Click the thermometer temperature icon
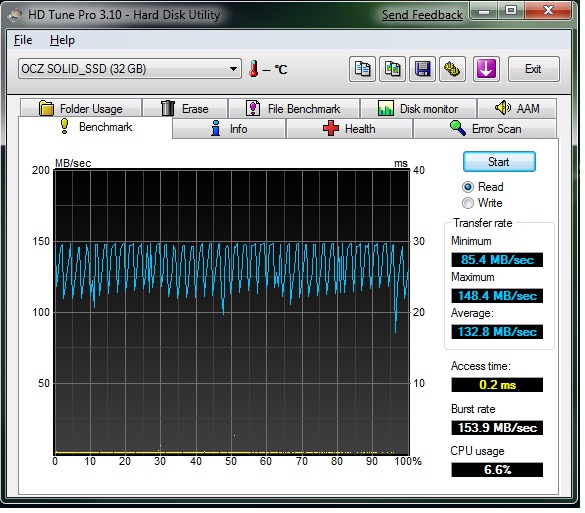Image resolution: width=585 pixels, height=513 pixels. [x=254, y=69]
